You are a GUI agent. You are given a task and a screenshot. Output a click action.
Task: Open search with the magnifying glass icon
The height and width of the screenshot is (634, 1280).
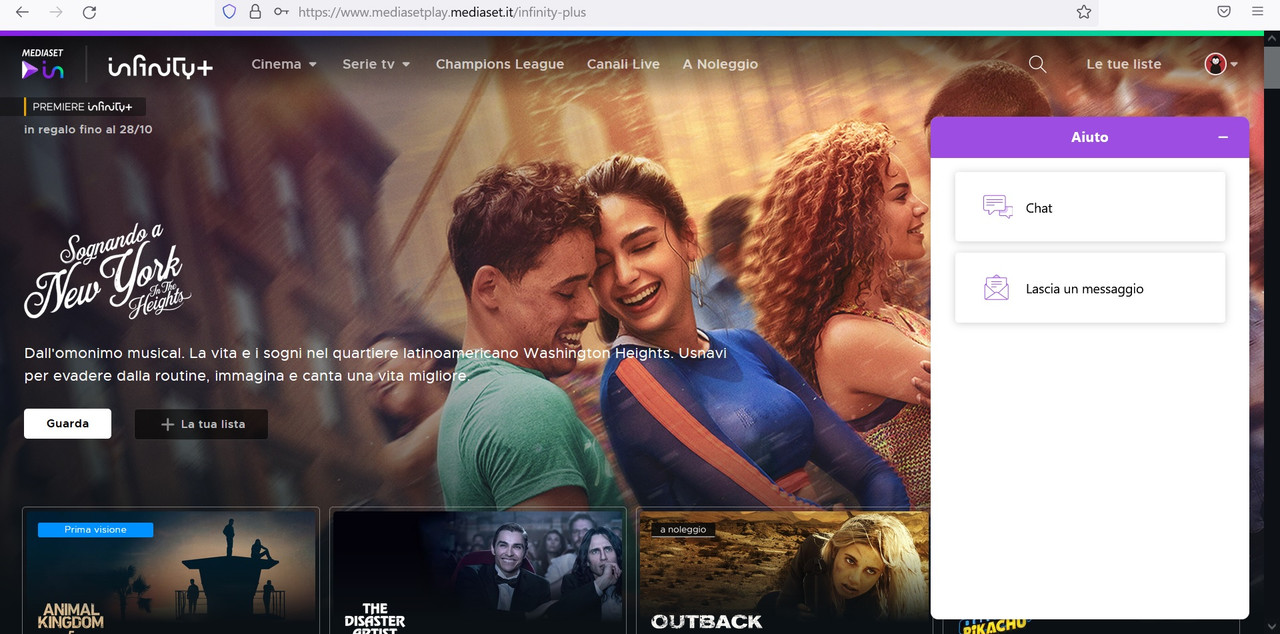1037,64
